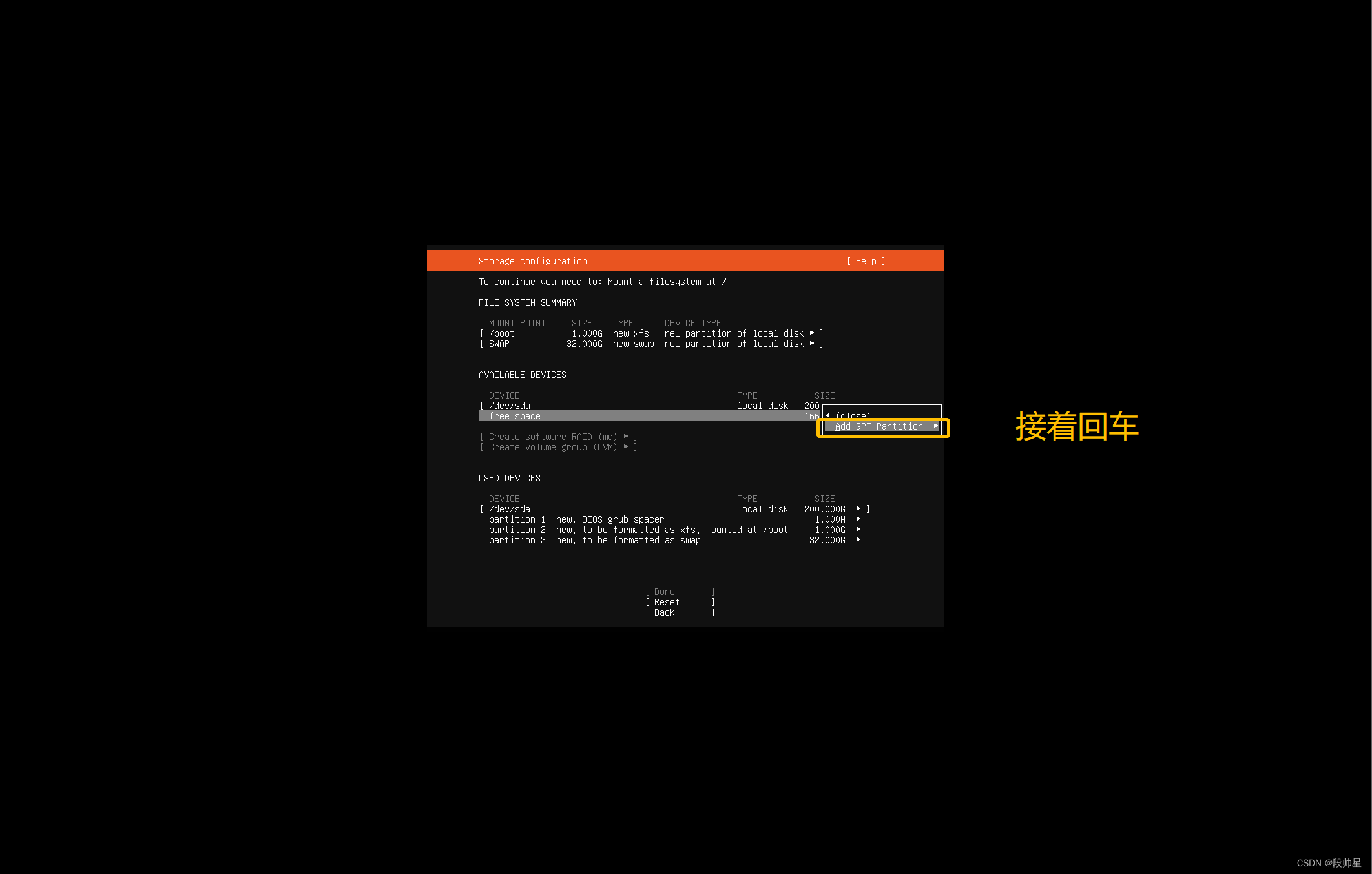Choose the (close) popup menu entry

coord(853,416)
